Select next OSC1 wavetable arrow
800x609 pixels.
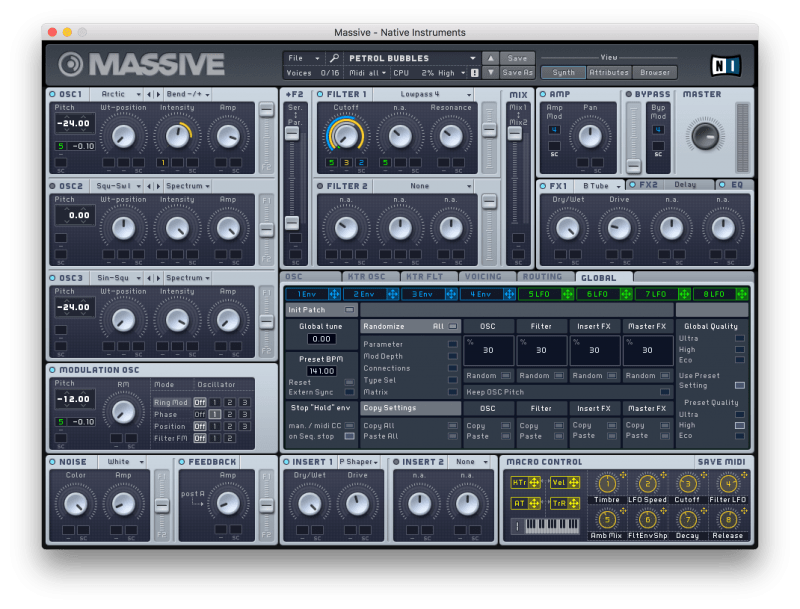[x=158, y=94]
